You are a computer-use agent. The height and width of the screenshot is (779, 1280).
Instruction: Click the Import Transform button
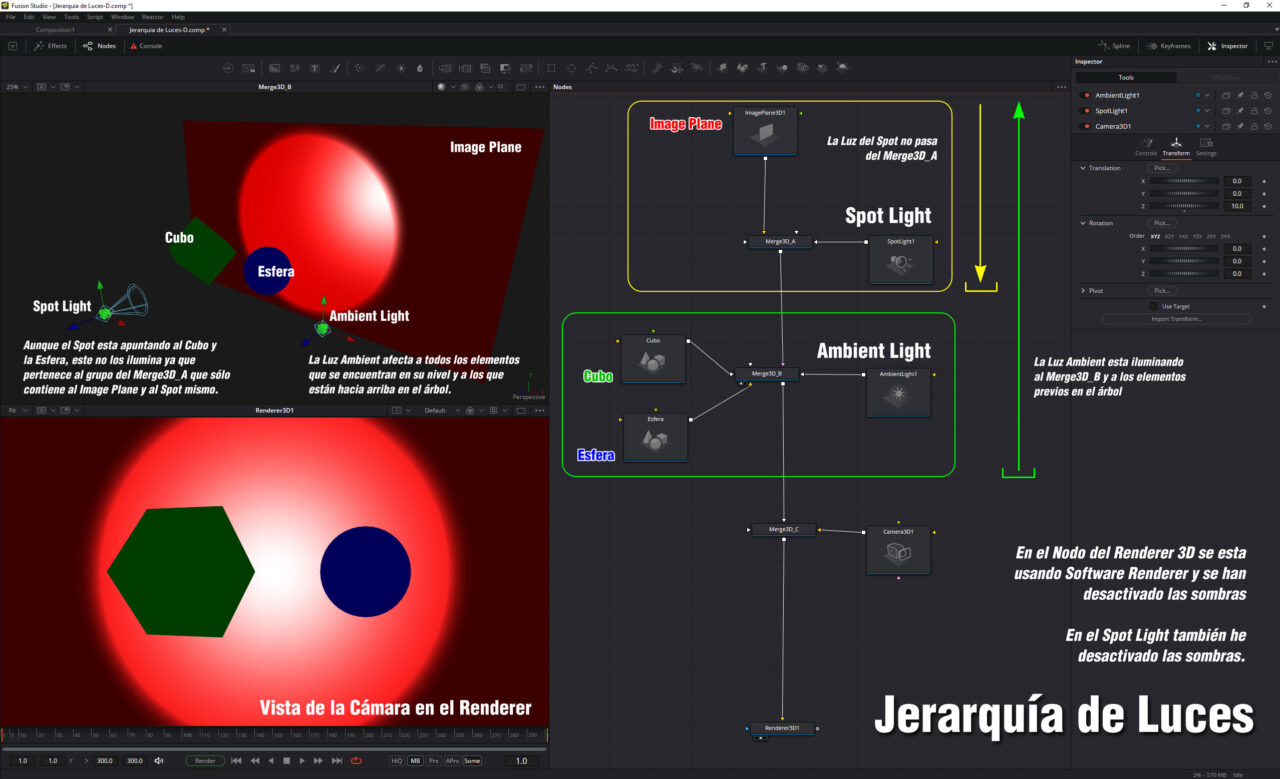point(1176,319)
